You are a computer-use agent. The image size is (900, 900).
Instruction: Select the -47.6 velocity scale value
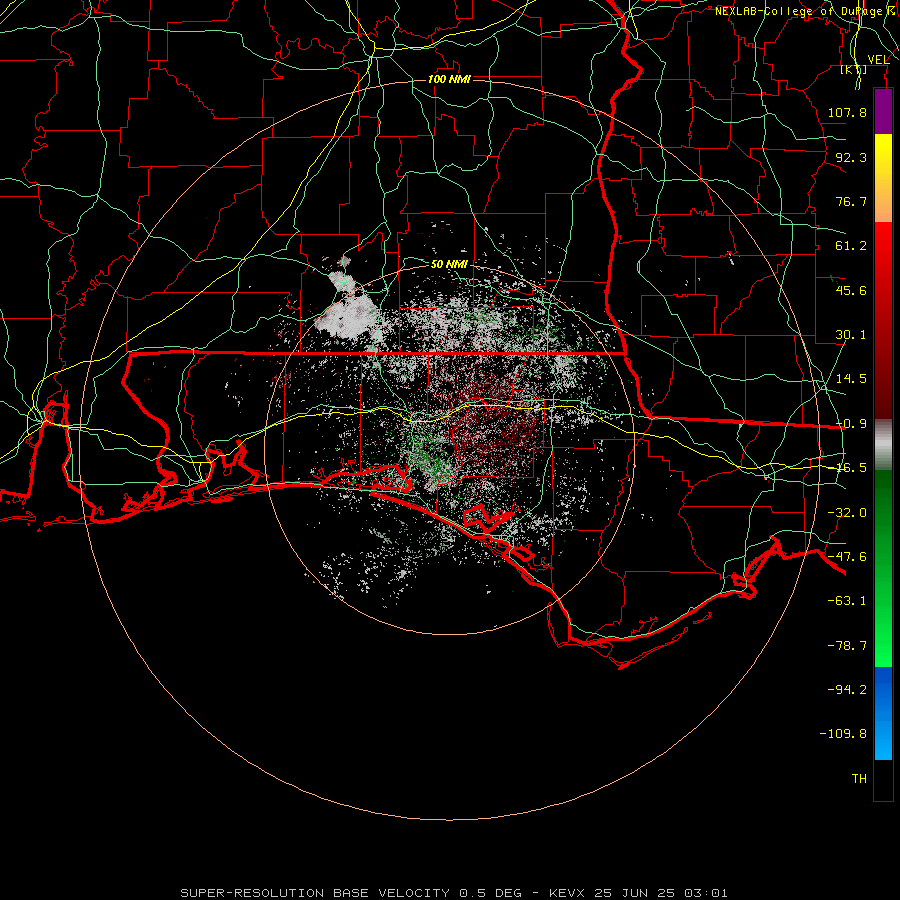pos(847,557)
